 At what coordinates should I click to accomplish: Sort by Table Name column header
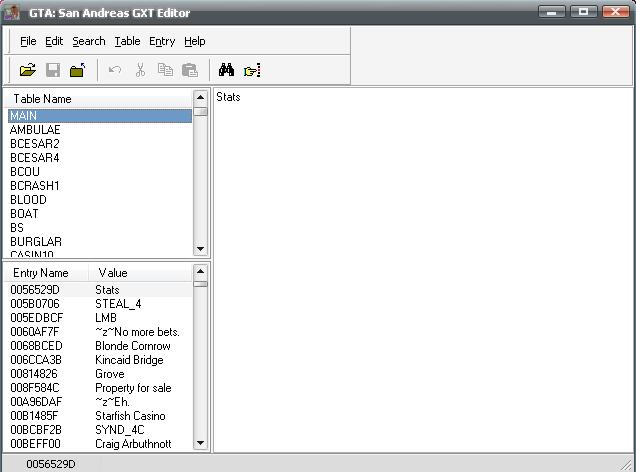pyautogui.click(x=99, y=99)
